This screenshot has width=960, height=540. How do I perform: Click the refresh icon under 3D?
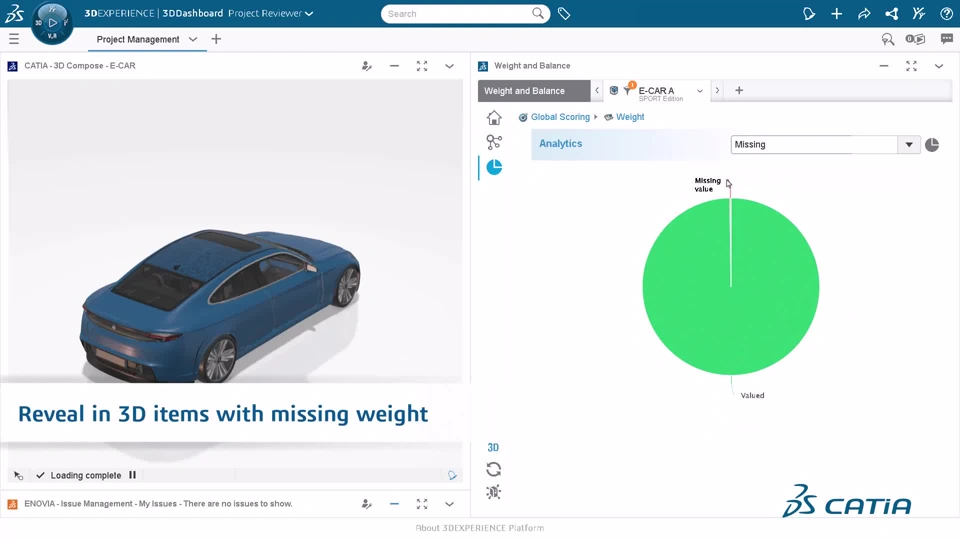pyautogui.click(x=493, y=470)
